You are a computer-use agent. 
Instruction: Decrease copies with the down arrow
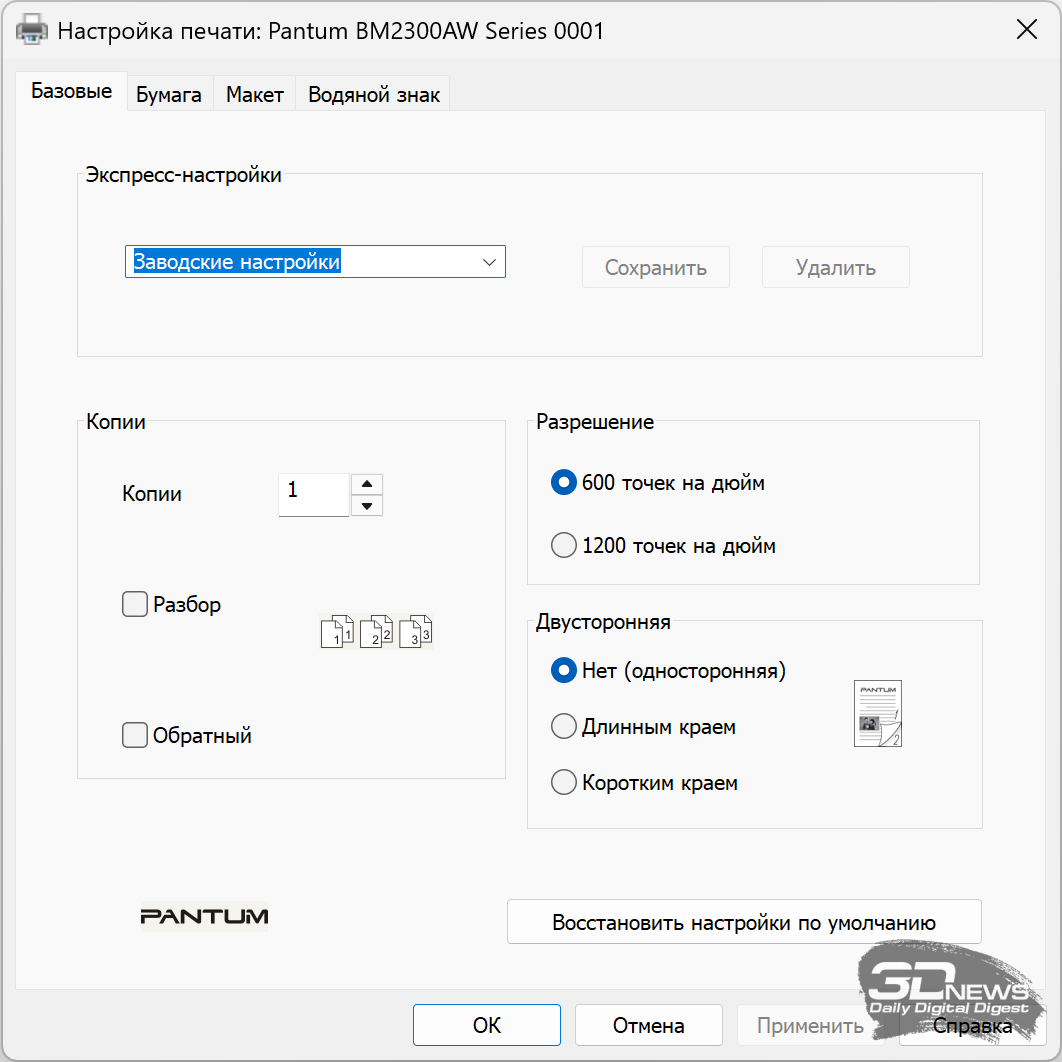point(367,506)
